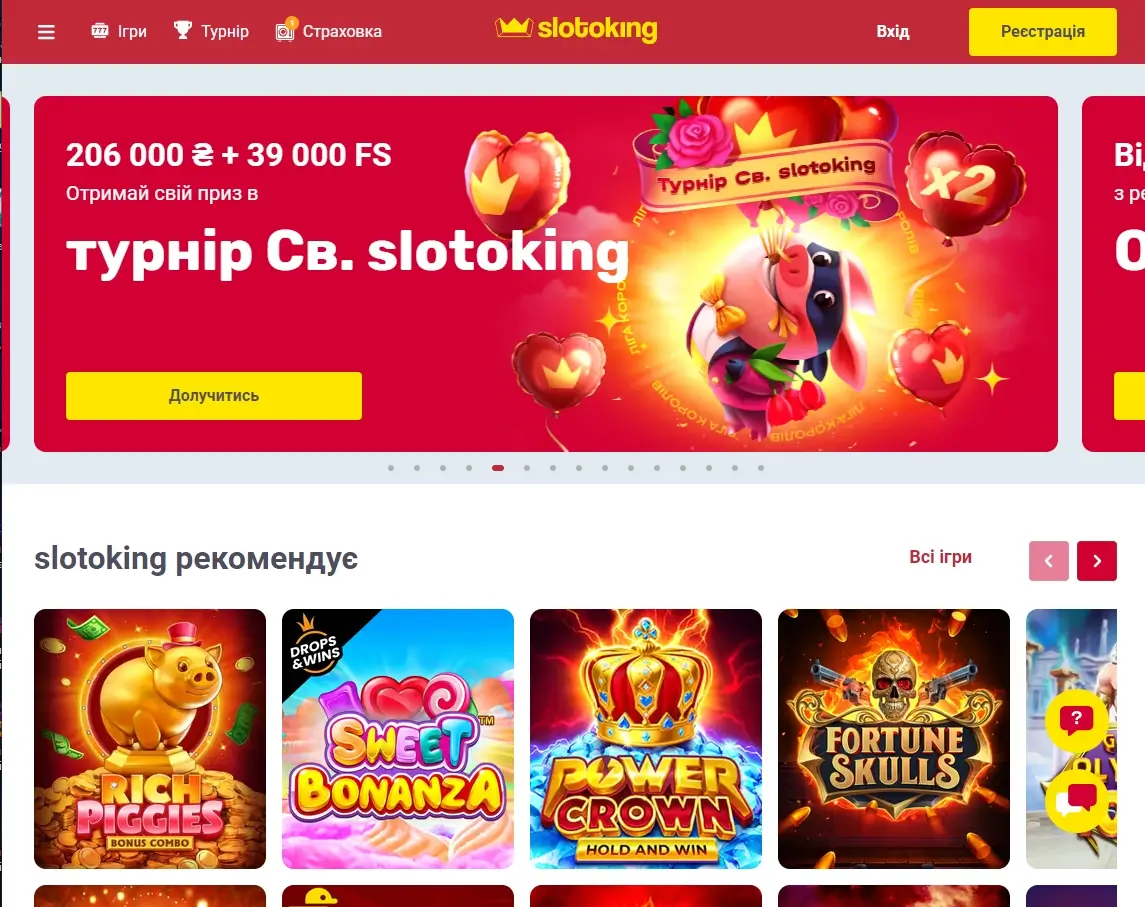Open the Всі ігри link
The image size is (1145, 907).
(x=941, y=556)
